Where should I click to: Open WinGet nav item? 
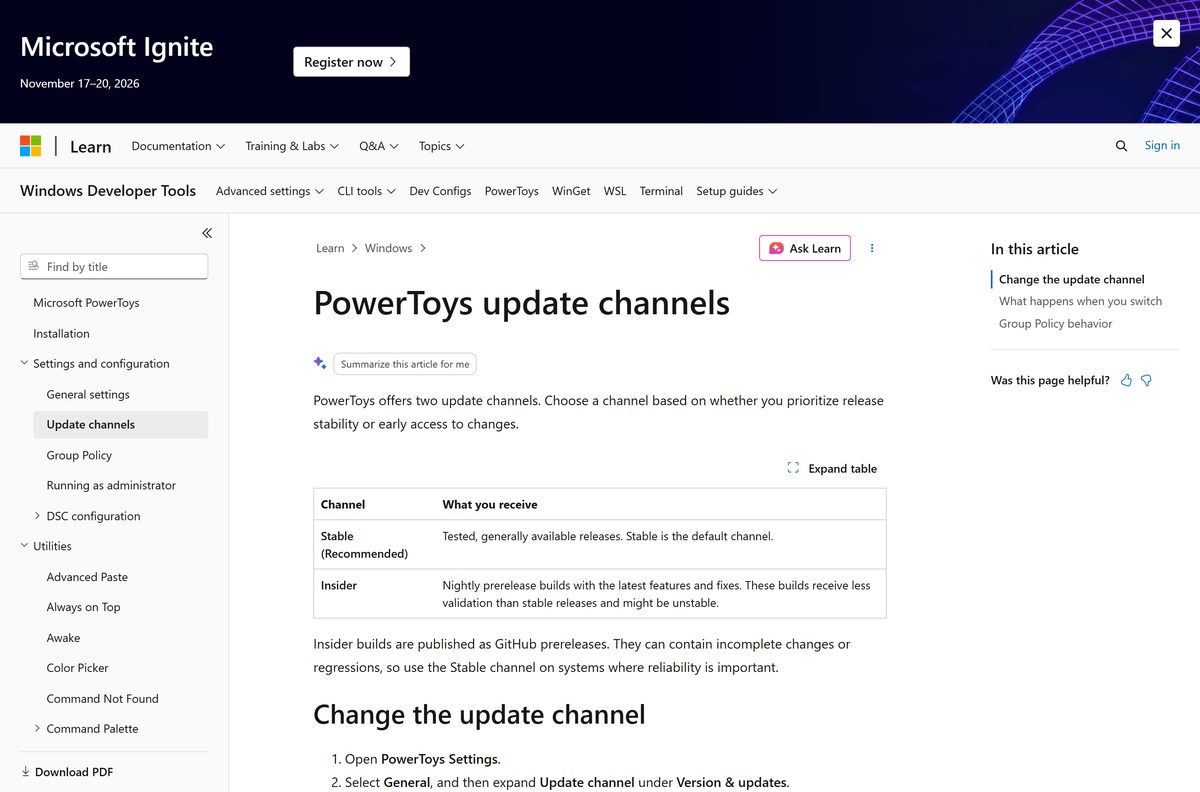click(x=571, y=191)
